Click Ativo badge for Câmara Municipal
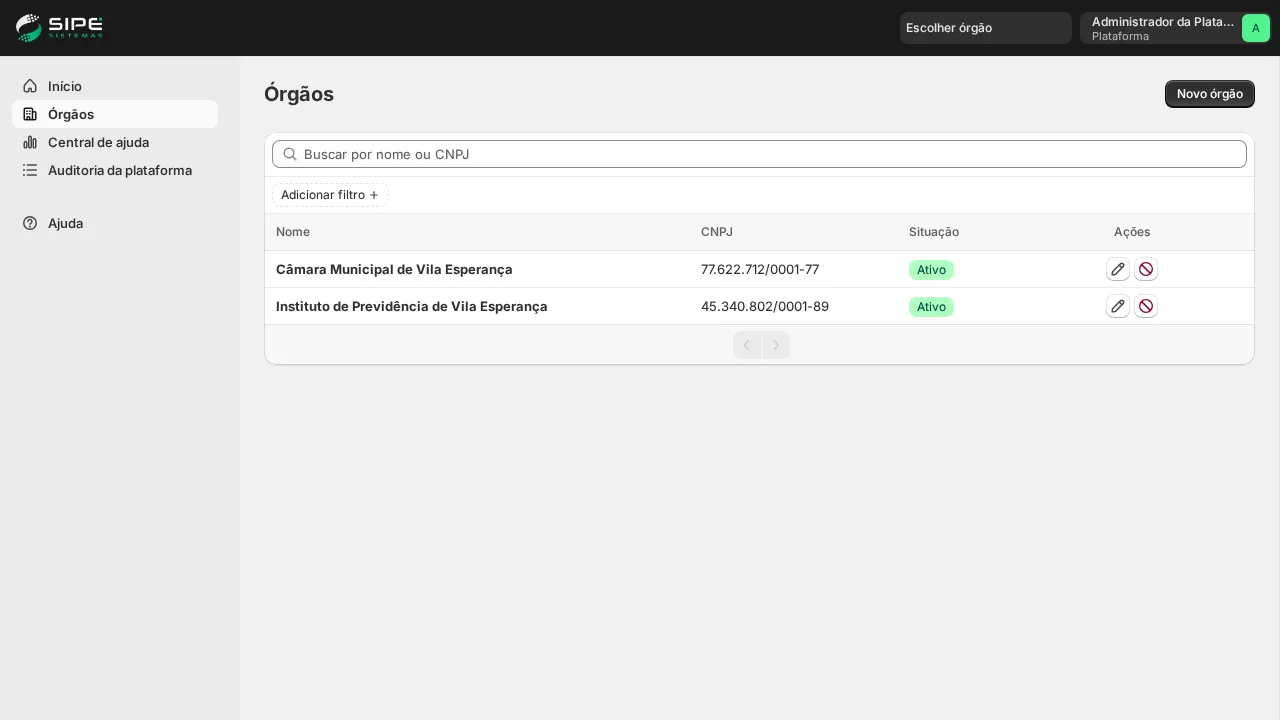The height and width of the screenshot is (720, 1280). [x=931, y=270]
